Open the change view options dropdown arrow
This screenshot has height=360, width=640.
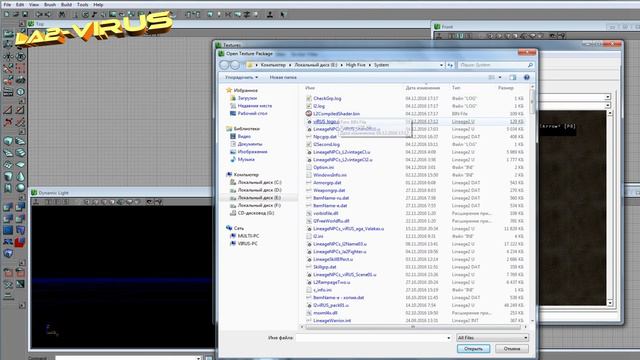500,77
